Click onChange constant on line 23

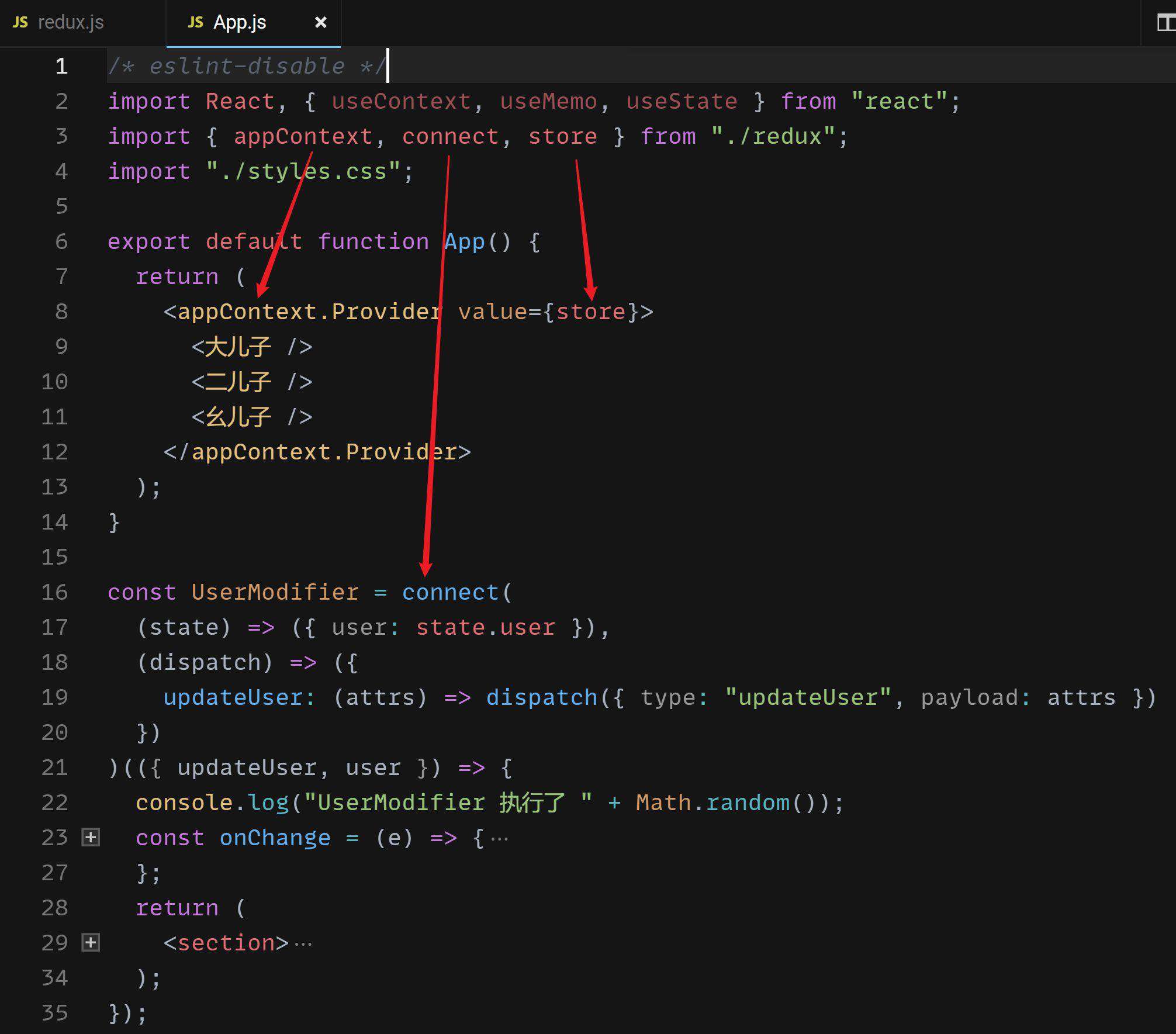coord(275,838)
